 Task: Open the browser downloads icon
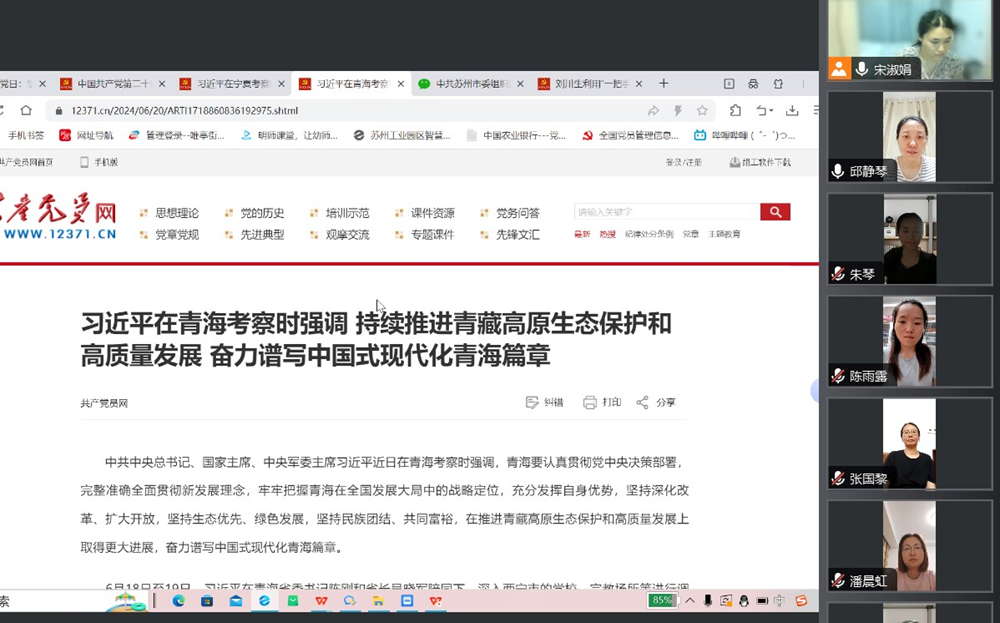792,110
